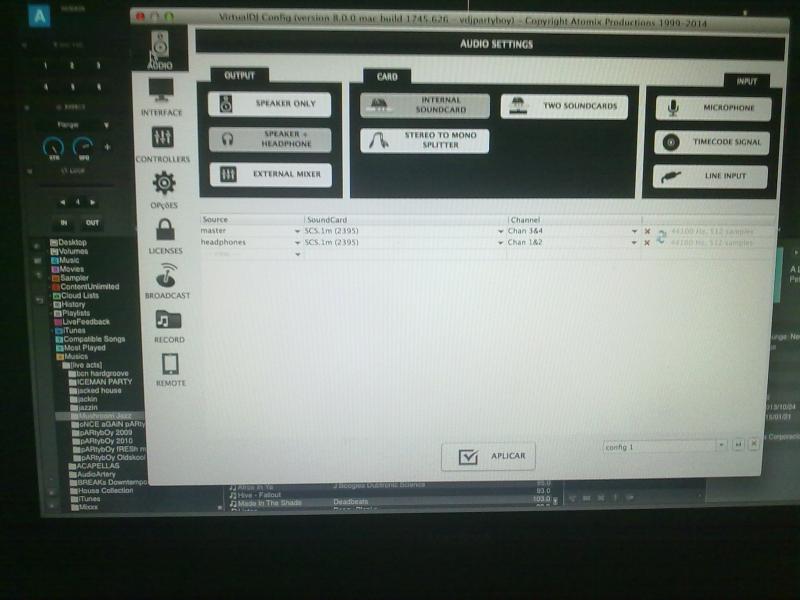Image resolution: width=800 pixels, height=600 pixels.
Task: Trigger hot cue 2
Action: [x=72, y=65]
